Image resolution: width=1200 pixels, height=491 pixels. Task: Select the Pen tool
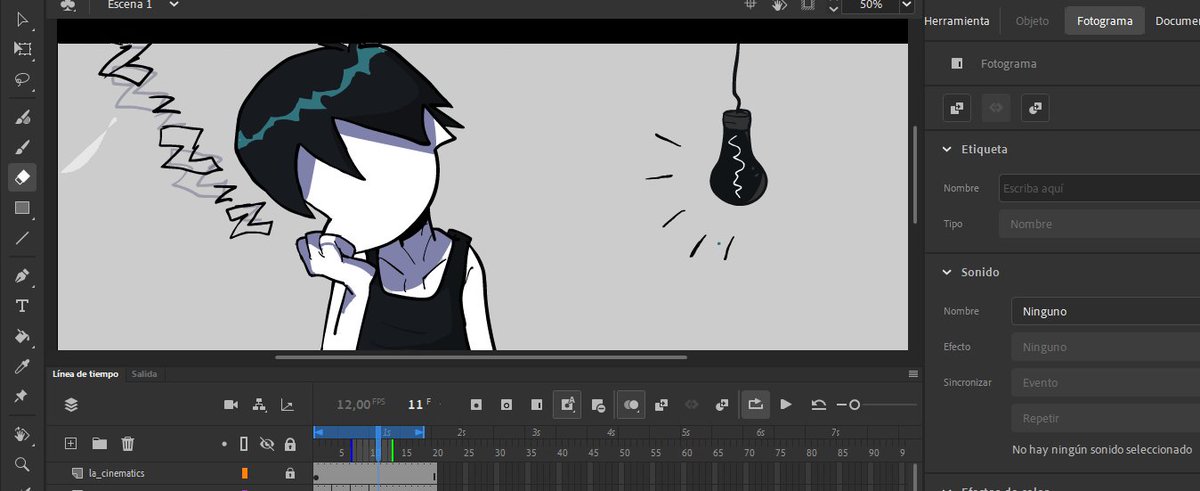click(x=22, y=275)
